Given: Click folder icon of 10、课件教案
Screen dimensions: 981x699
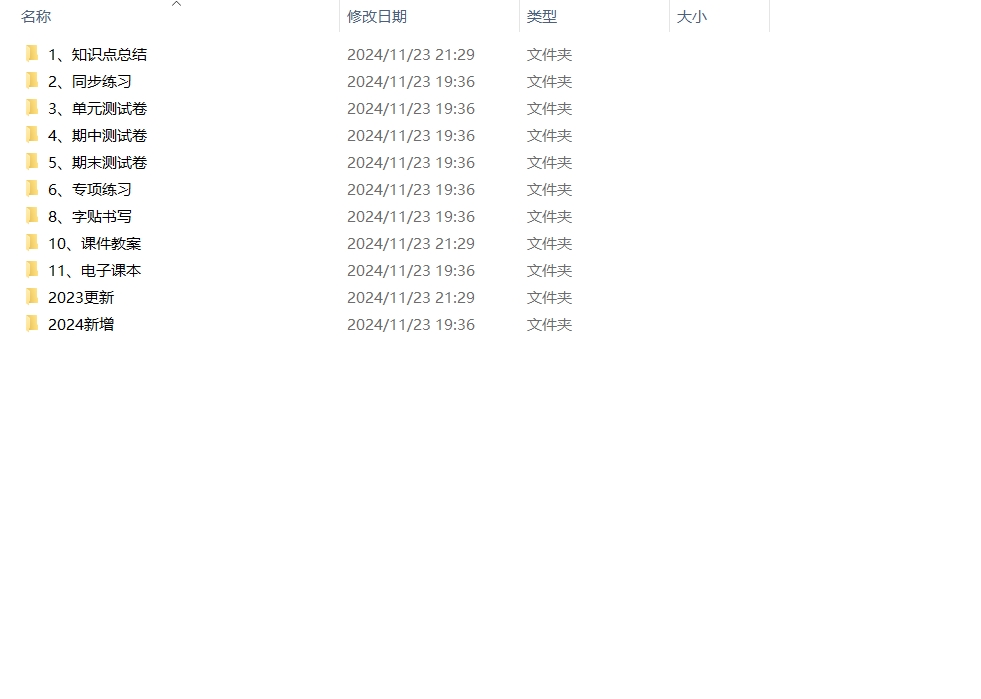Looking at the screenshot, I should point(32,243).
